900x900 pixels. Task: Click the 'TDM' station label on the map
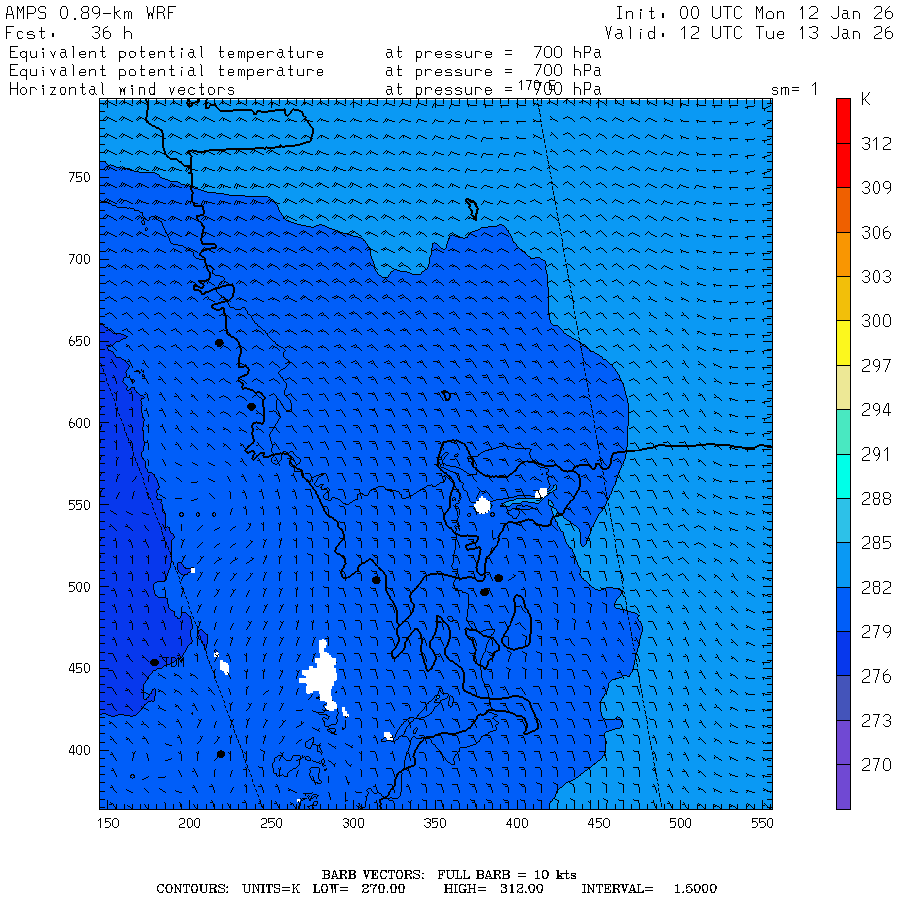174,662
